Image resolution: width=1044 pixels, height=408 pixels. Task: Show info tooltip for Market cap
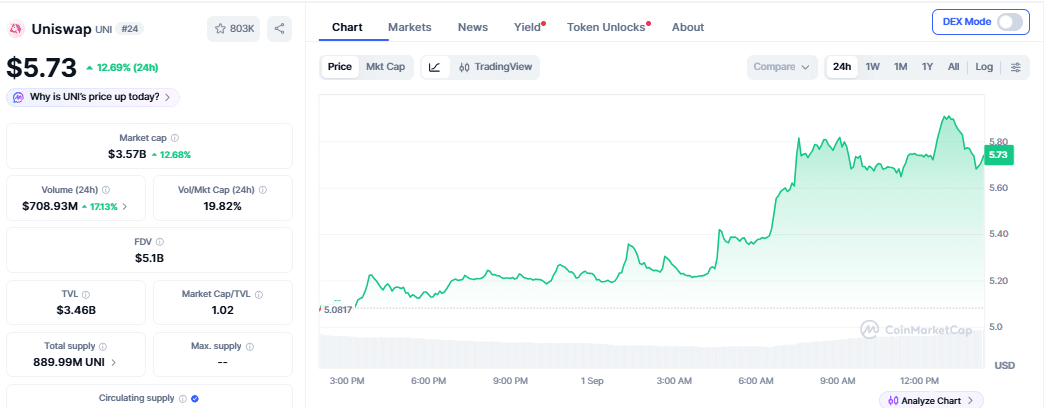pos(175,138)
